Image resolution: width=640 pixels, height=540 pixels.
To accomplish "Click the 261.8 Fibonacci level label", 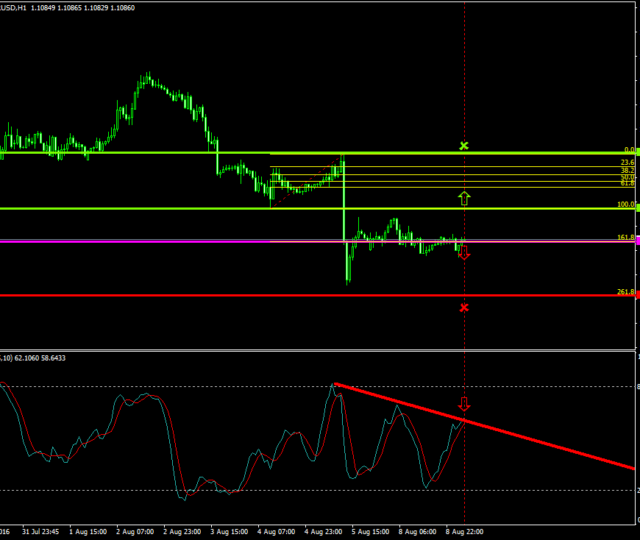I will click(626, 292).
